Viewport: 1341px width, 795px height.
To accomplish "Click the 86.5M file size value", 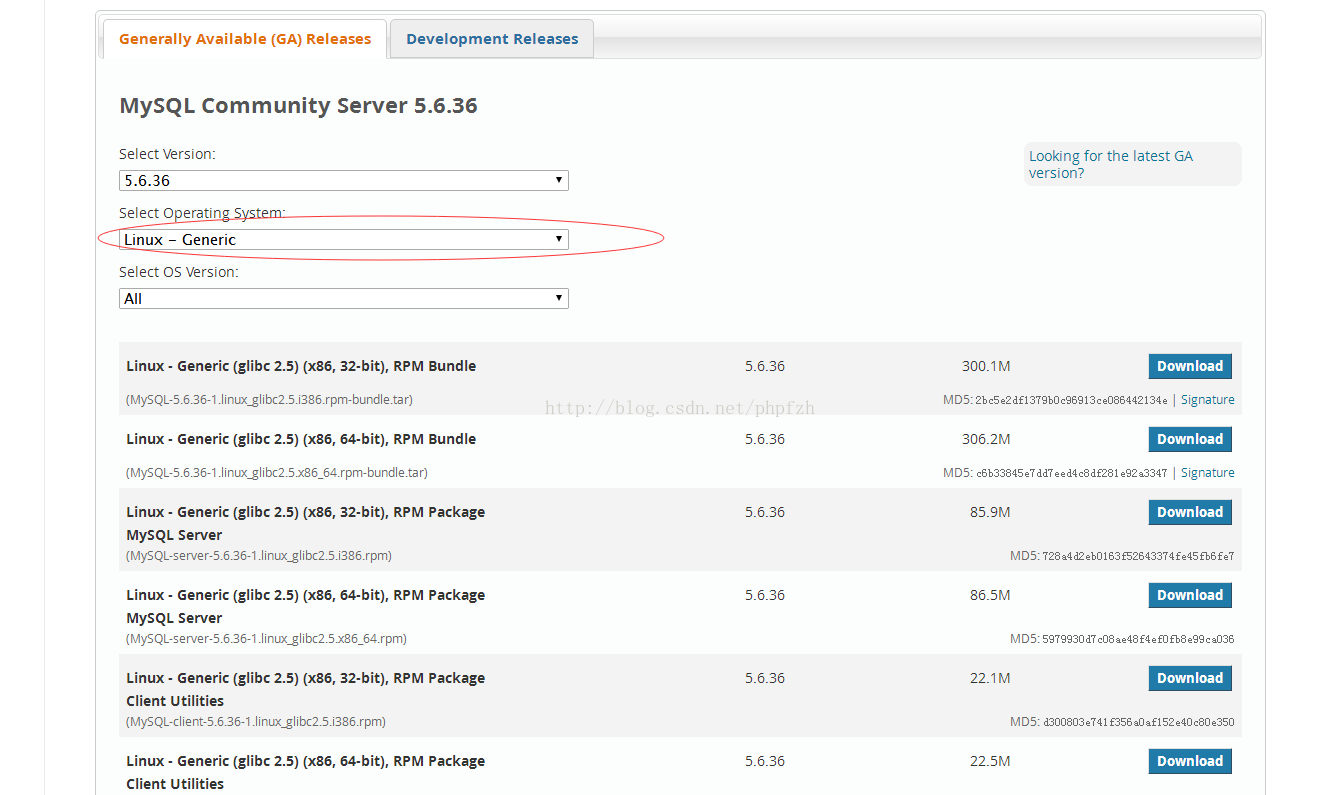I will (990, 595).
